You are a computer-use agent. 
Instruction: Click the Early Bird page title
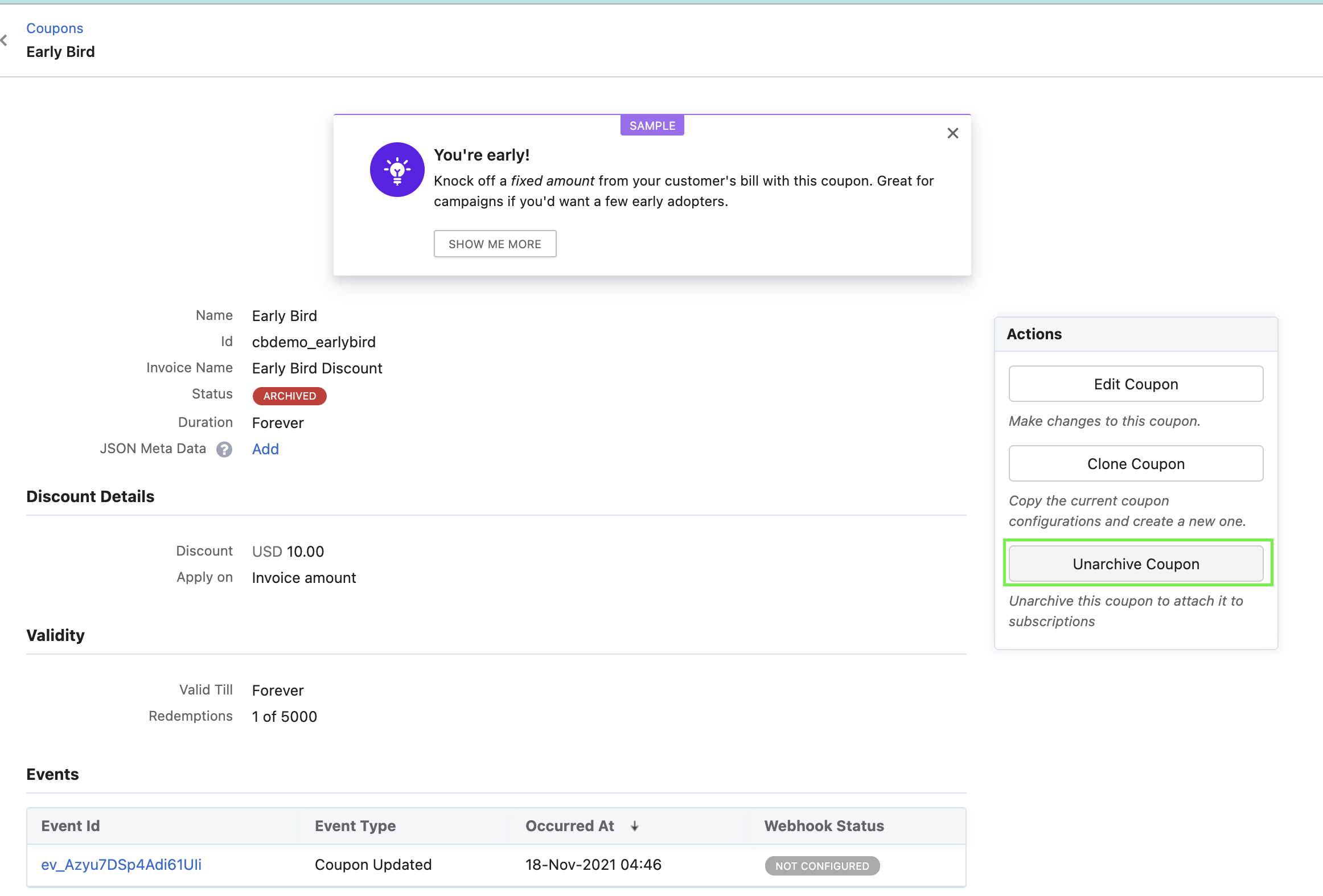tap(60, 51)
